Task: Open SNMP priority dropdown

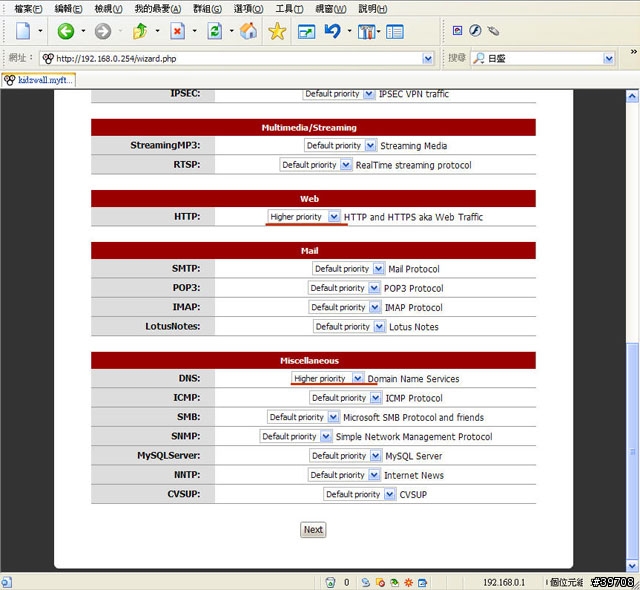Action: coord(296,436)
